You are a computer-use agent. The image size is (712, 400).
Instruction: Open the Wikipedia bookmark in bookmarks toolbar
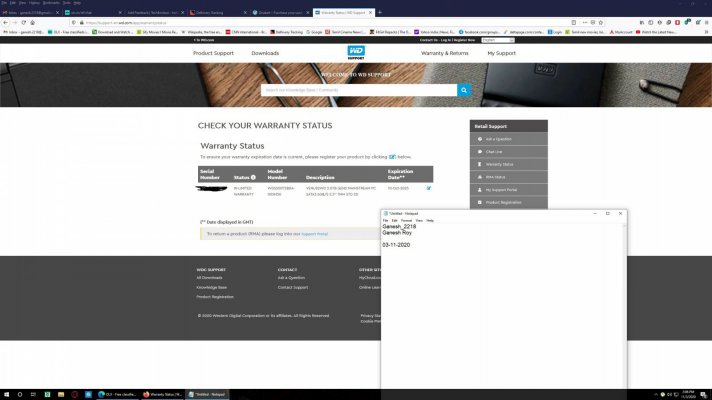pos(202,32)
